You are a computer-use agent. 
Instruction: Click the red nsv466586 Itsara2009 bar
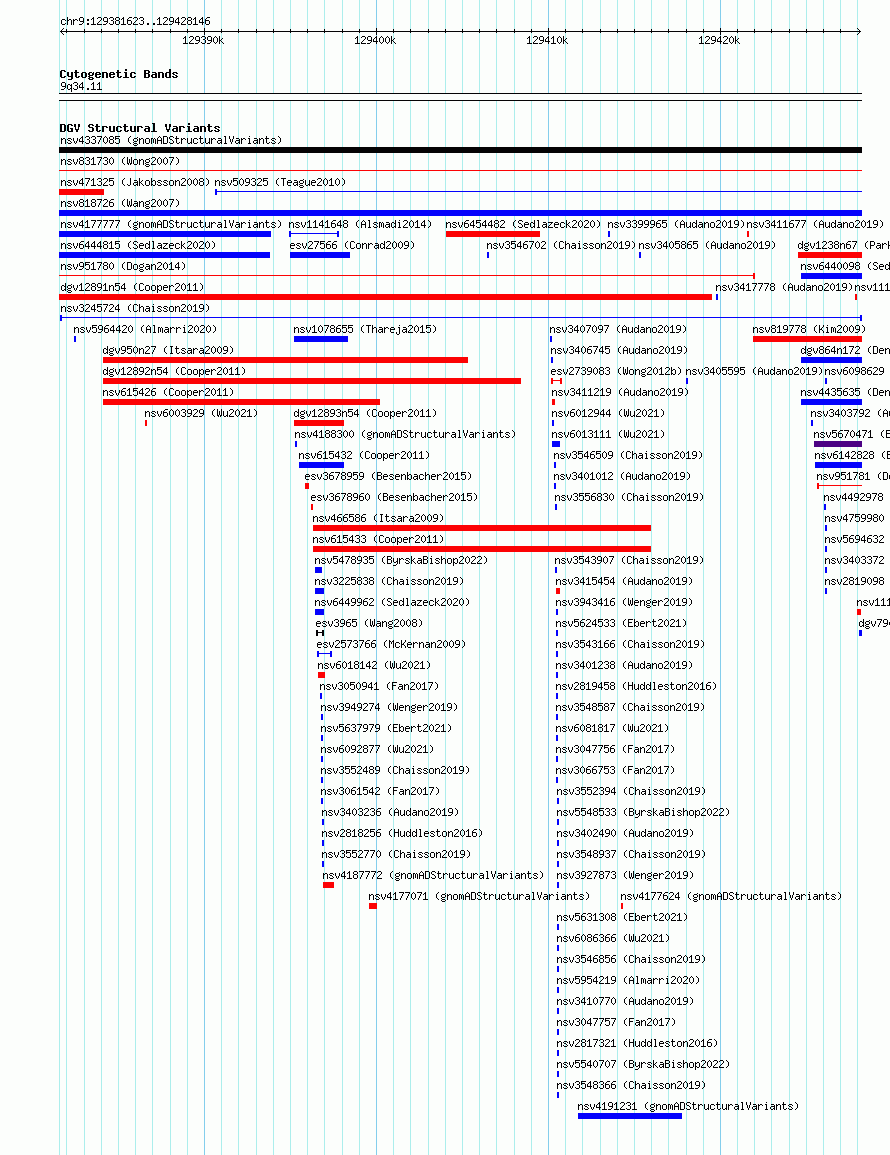click(482, 527)
